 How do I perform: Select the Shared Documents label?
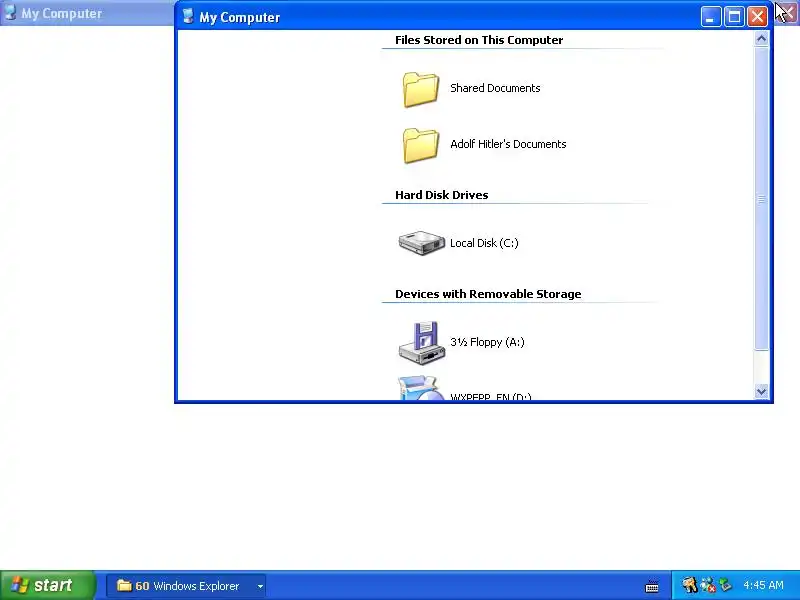[x=495, y=88]
